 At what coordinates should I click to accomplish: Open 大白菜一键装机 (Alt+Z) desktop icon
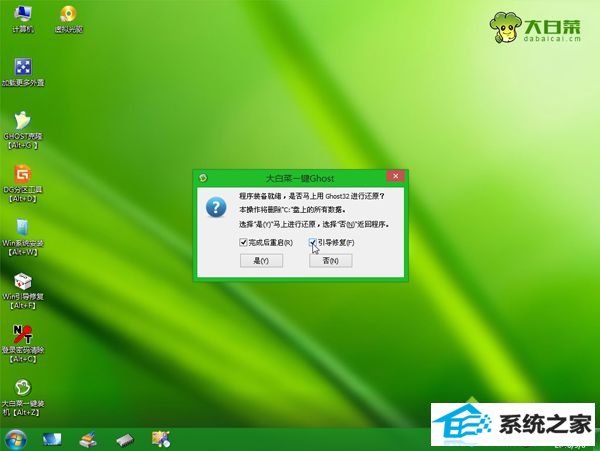(23, 398)
